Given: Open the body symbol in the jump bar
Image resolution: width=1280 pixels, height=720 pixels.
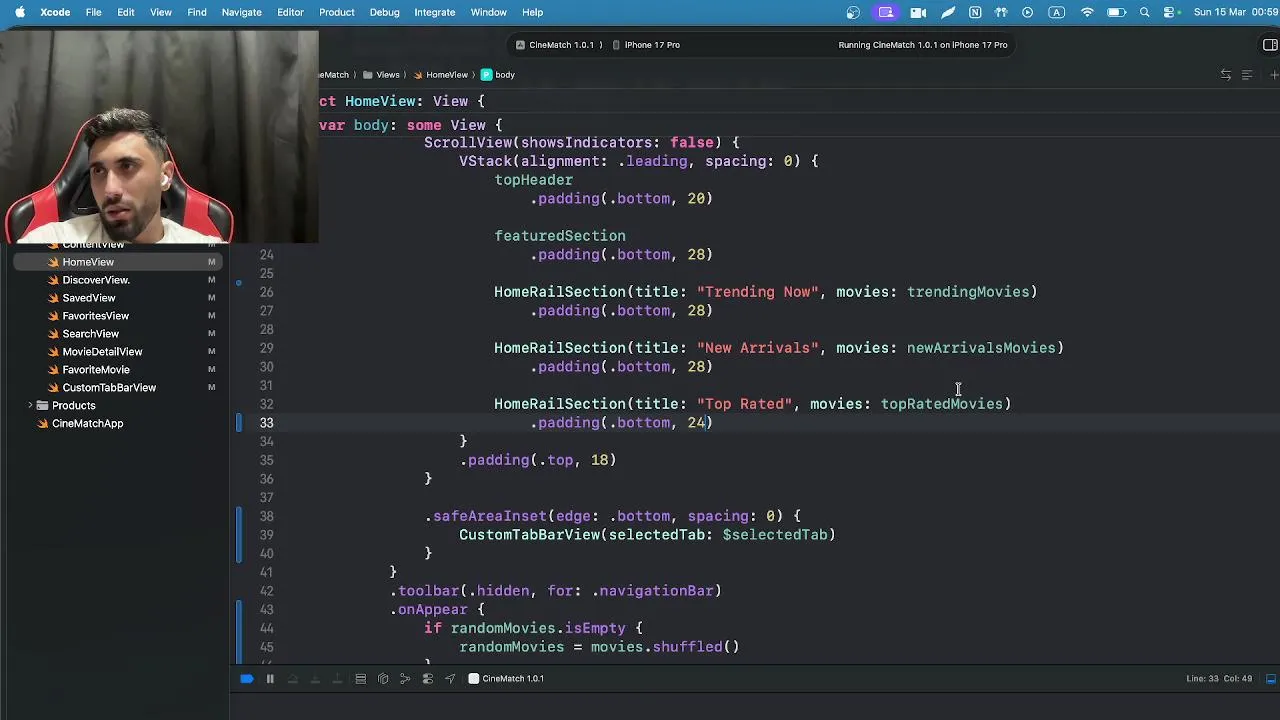Looking at the screenshot, I should point(498,75).
